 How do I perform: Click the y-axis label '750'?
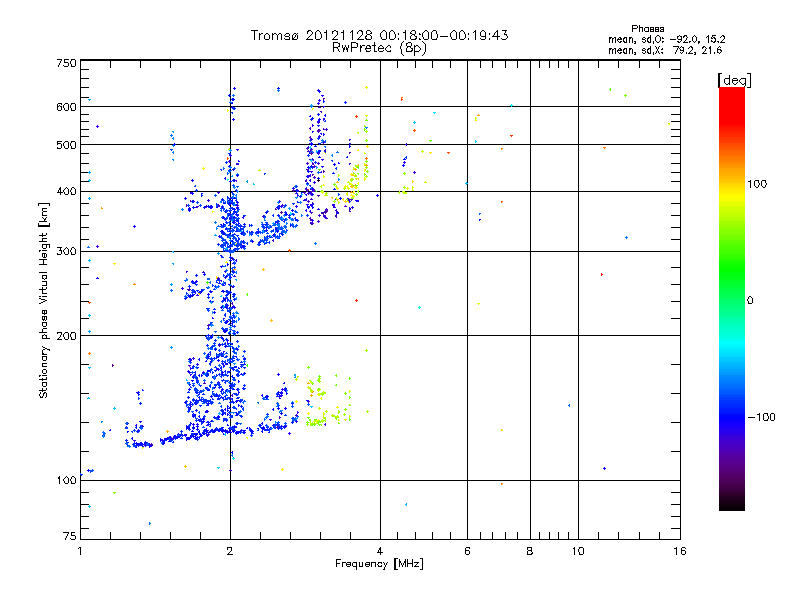(66, 63)
